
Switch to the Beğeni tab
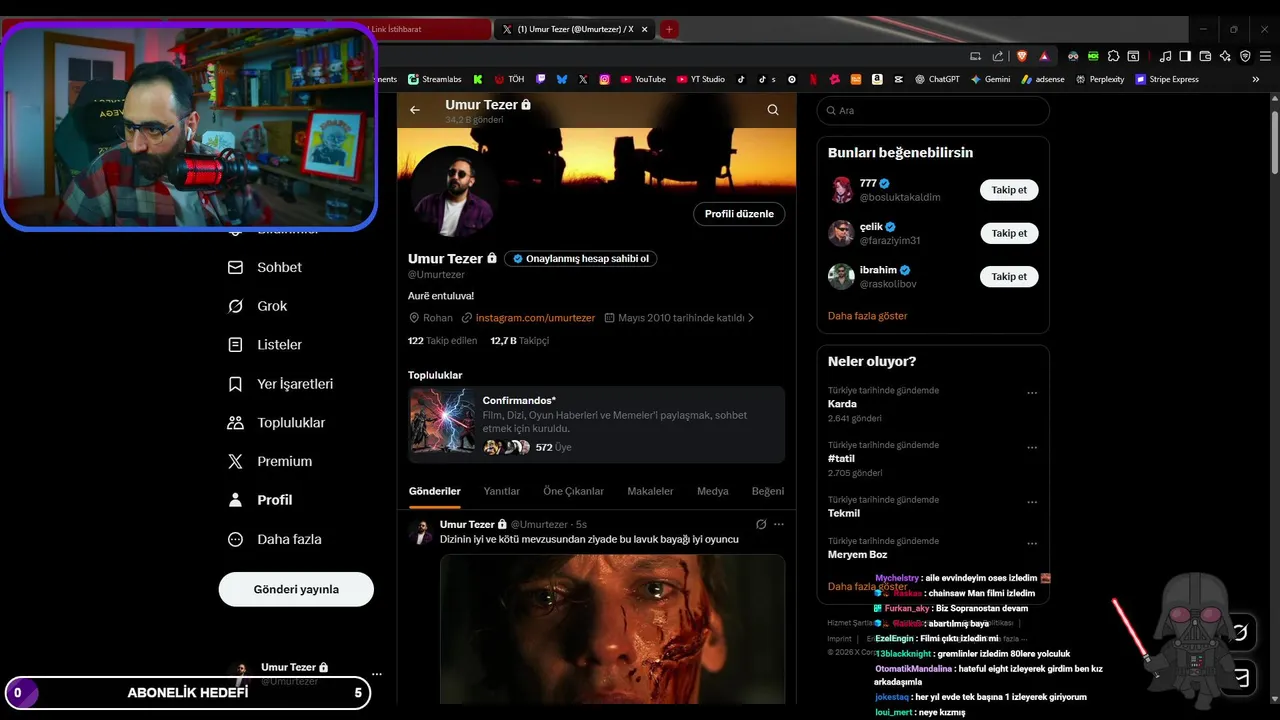pos(768,491)
